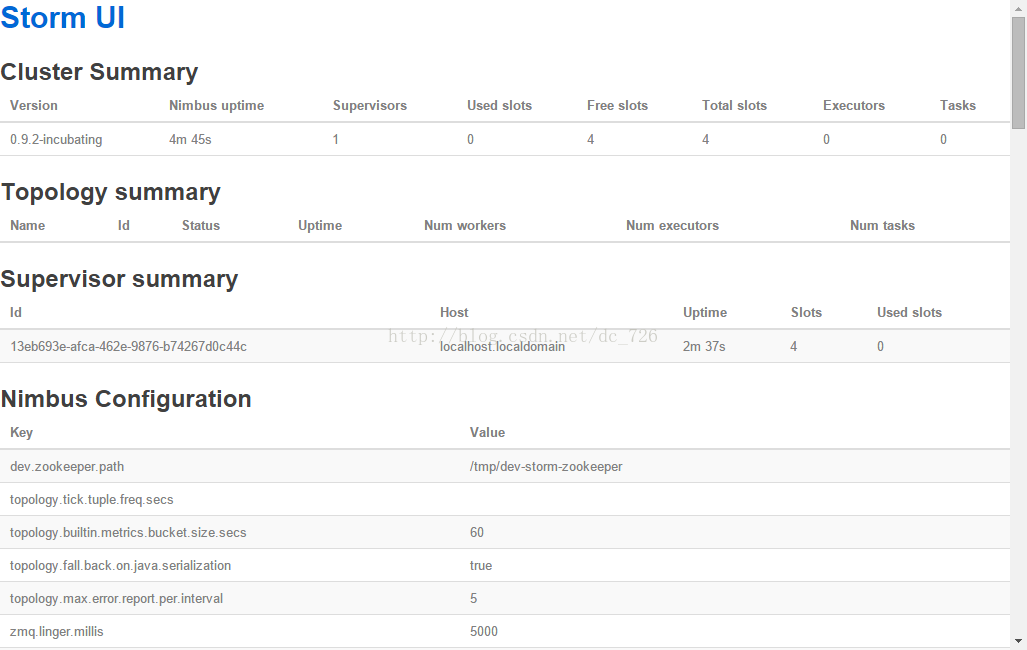Select the topology.tick.tuple.freq.secs key
The width and height of the screenshot is (1027, 650).
(92, 500)
